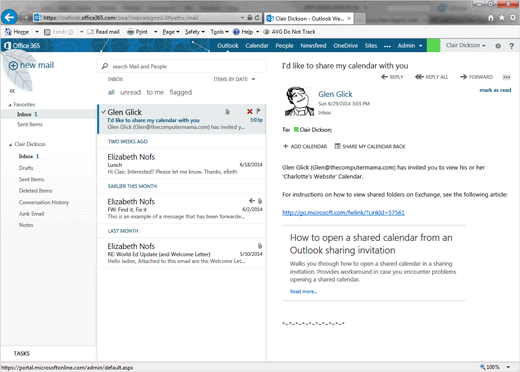520x372 pixels.
Task: Click the Office 365 logo
Action: point(22,45)
